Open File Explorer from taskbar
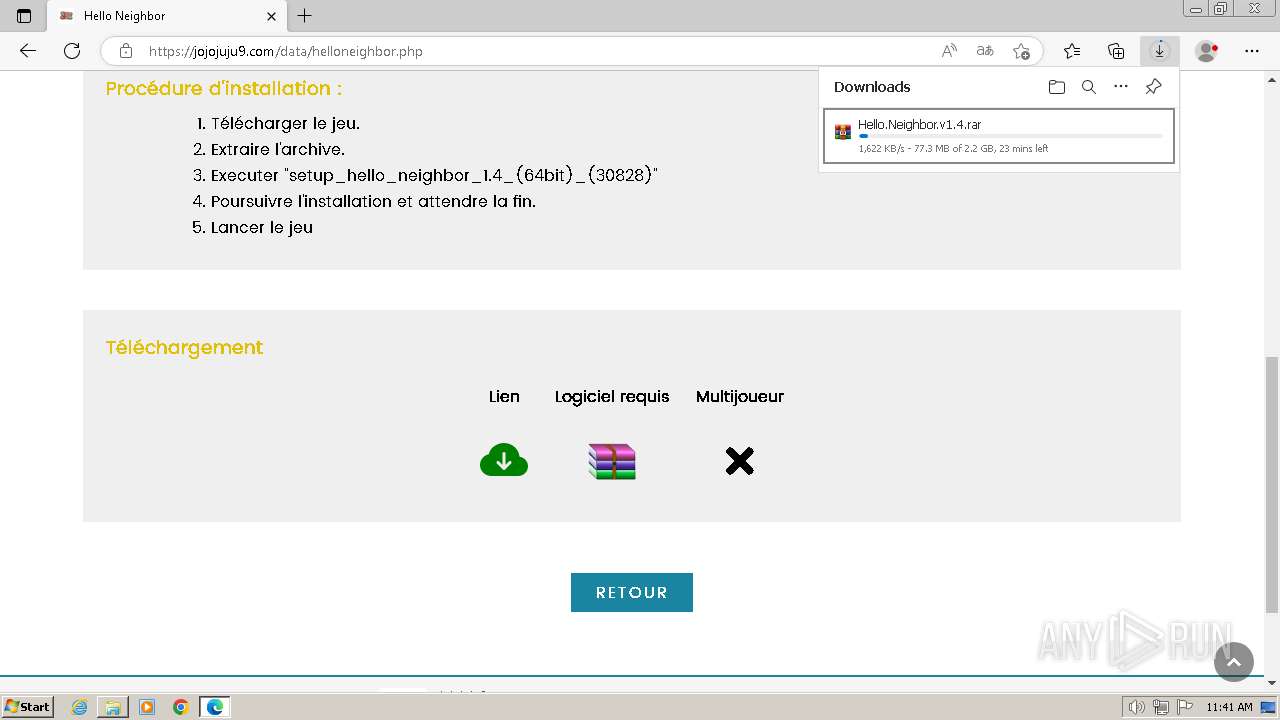This screenshot has width=1280, height=720. point(113,707)
